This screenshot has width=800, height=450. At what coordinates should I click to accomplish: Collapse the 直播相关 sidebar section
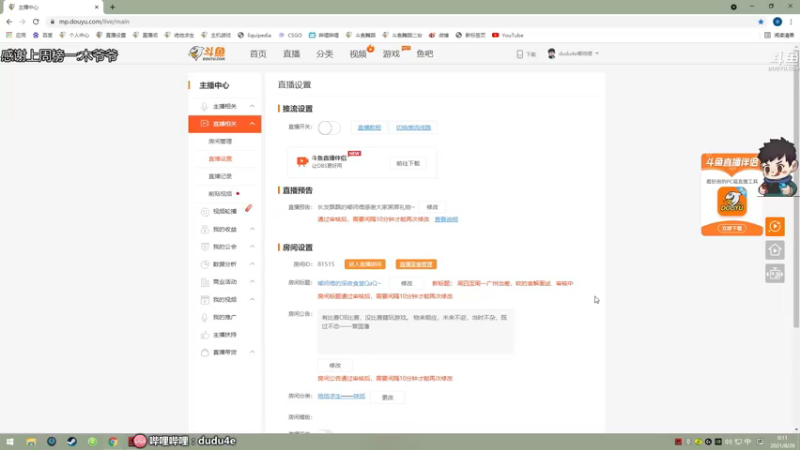pos(252,123)
